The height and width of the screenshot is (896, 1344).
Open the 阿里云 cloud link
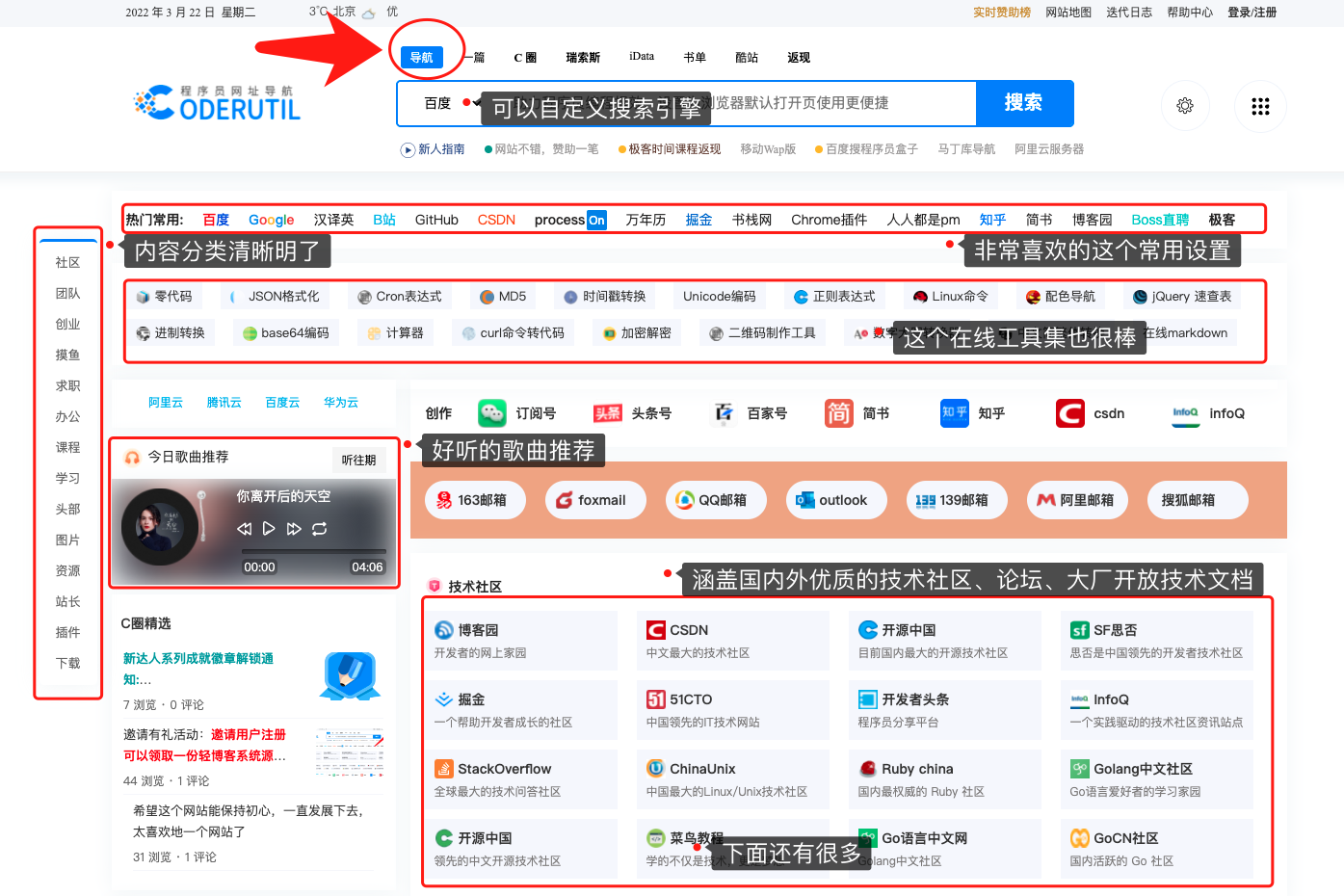click(166, 403)
